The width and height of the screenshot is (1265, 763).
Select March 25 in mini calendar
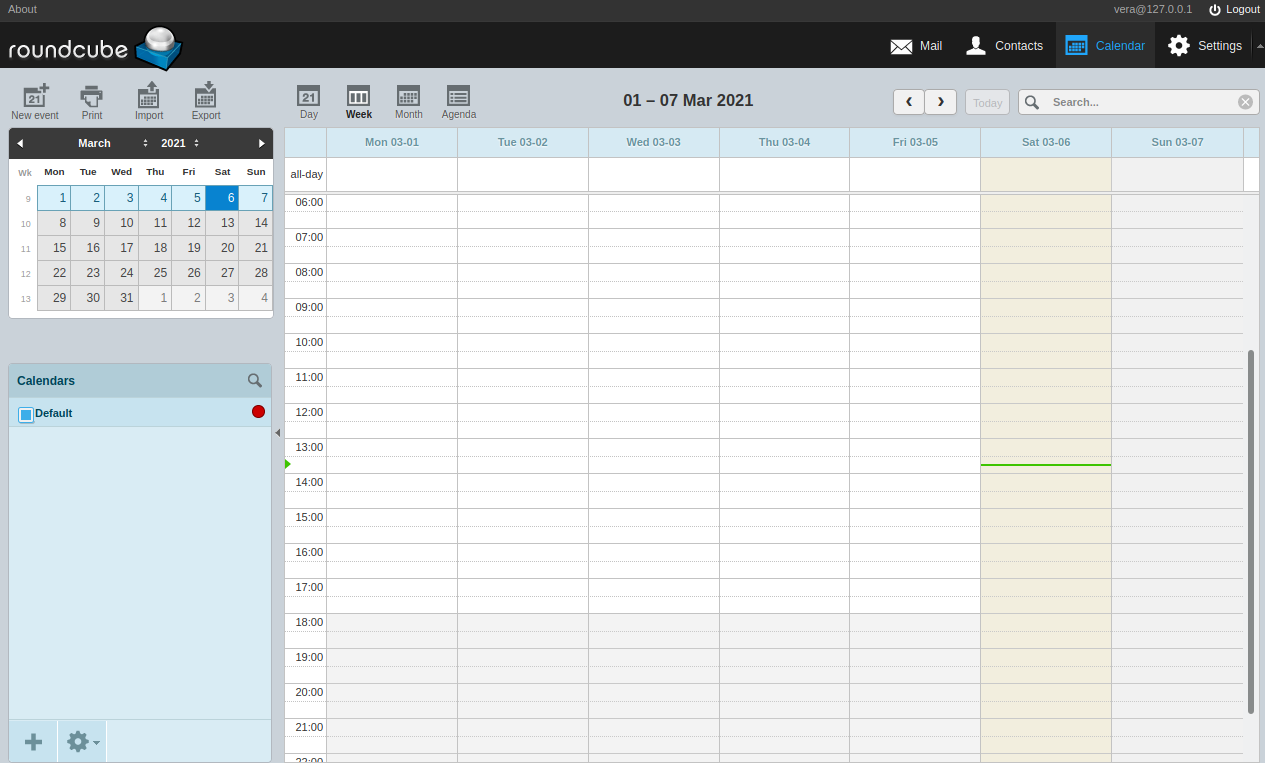click(x=155, y=273)
